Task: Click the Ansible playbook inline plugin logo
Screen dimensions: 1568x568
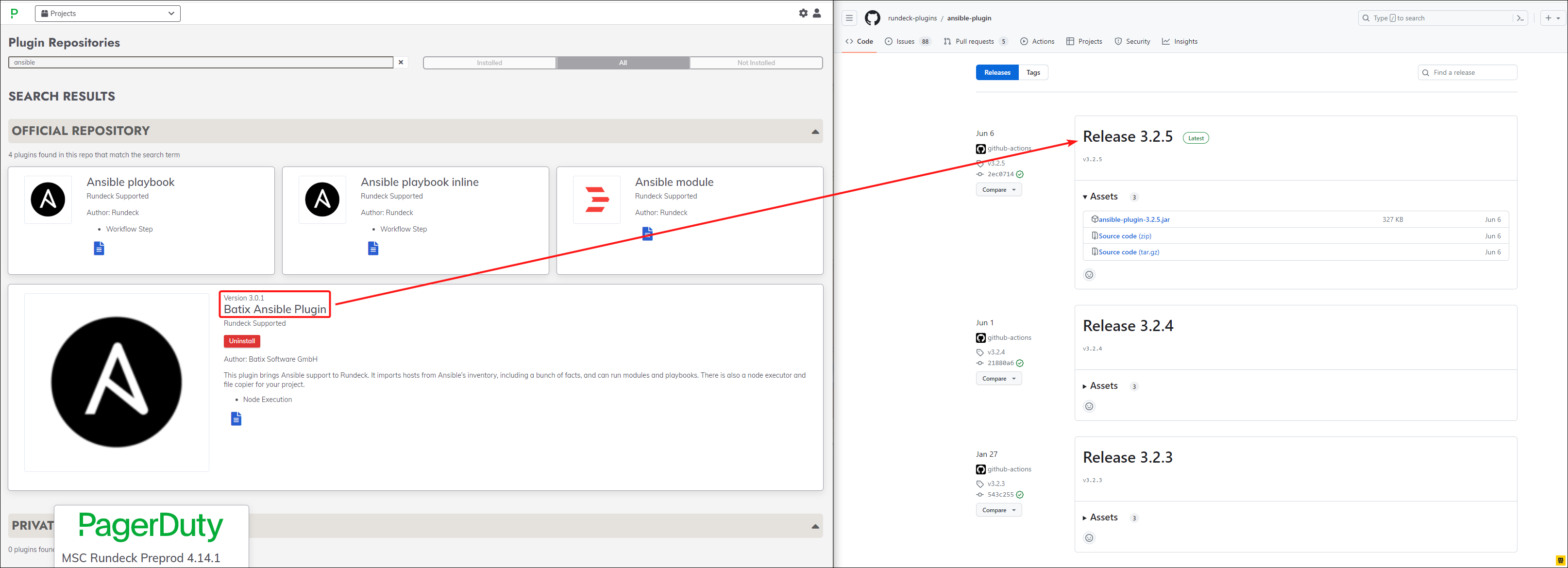Action: point(322,199)
